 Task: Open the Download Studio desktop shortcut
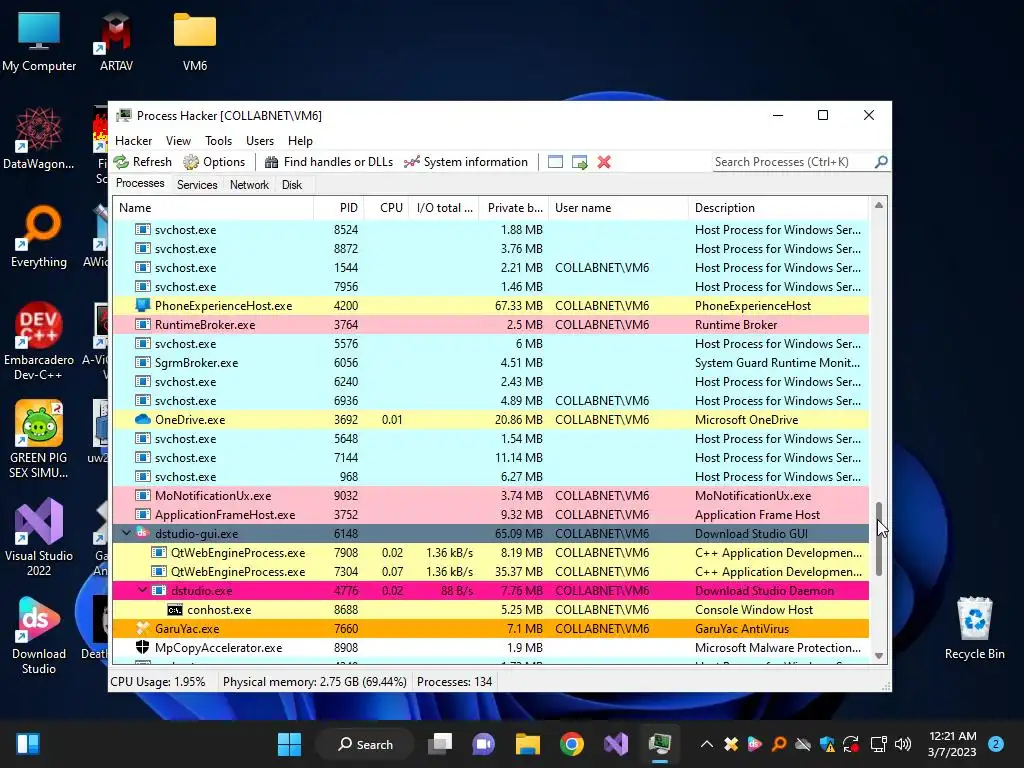pos(39,635)
